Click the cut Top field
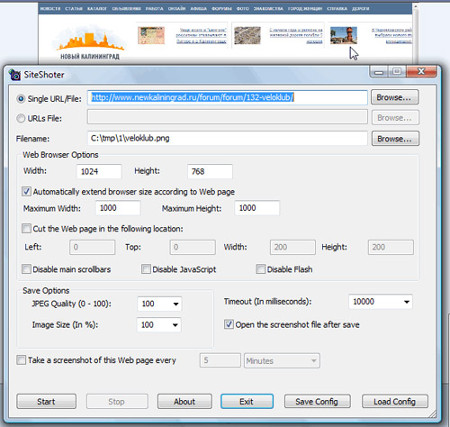 [x=193, y=247]
